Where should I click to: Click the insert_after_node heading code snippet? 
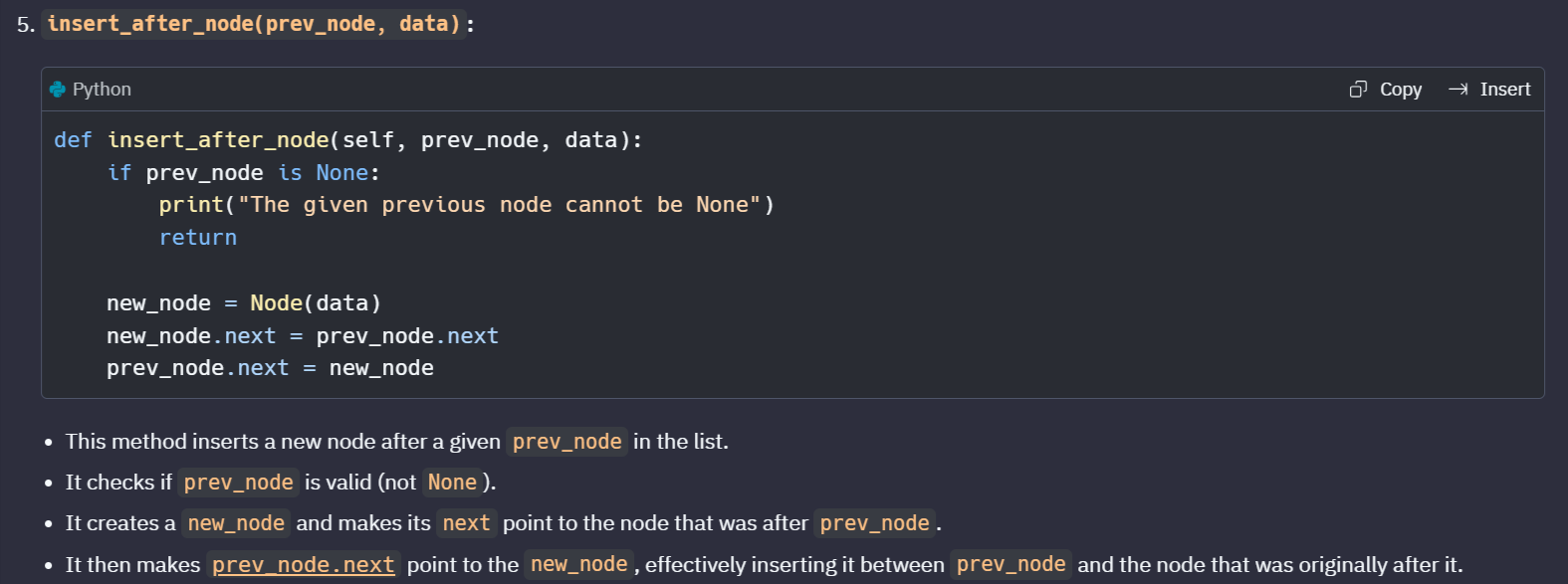(255, 24)
